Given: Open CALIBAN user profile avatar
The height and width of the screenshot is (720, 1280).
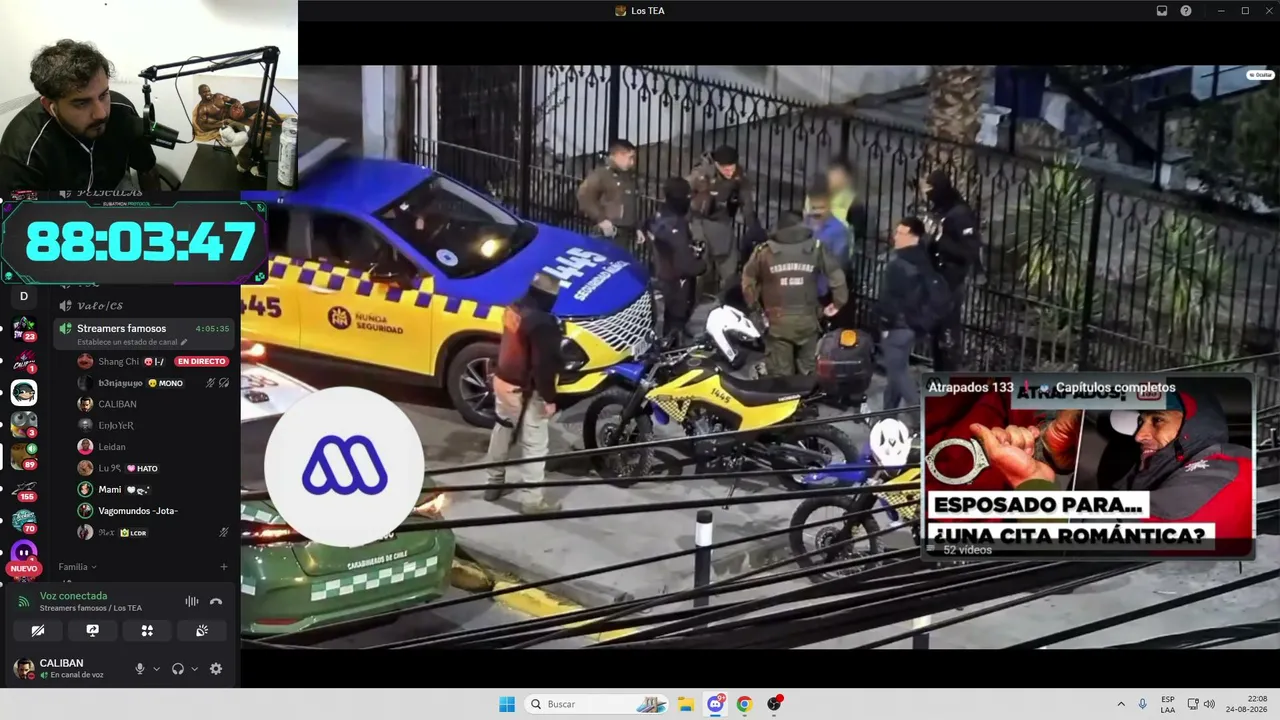Looking at the screenshot, I should coord(23,668).
